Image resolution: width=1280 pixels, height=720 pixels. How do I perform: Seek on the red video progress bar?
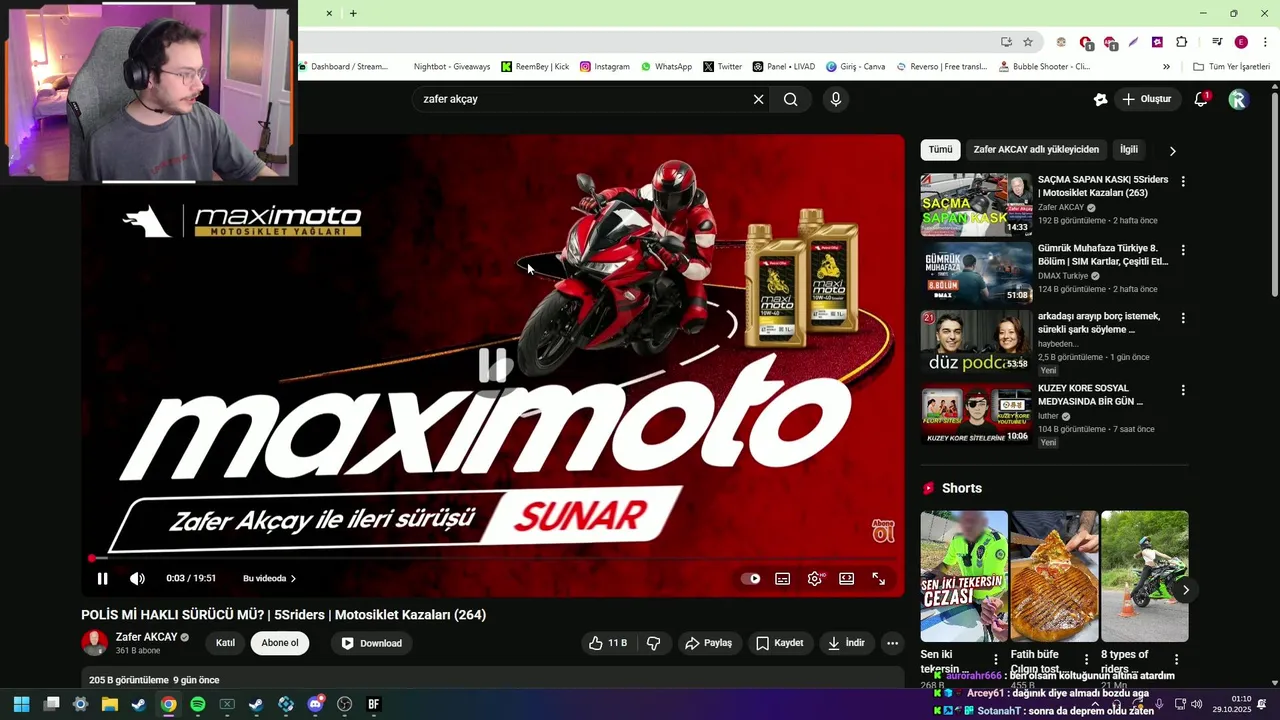492,558
